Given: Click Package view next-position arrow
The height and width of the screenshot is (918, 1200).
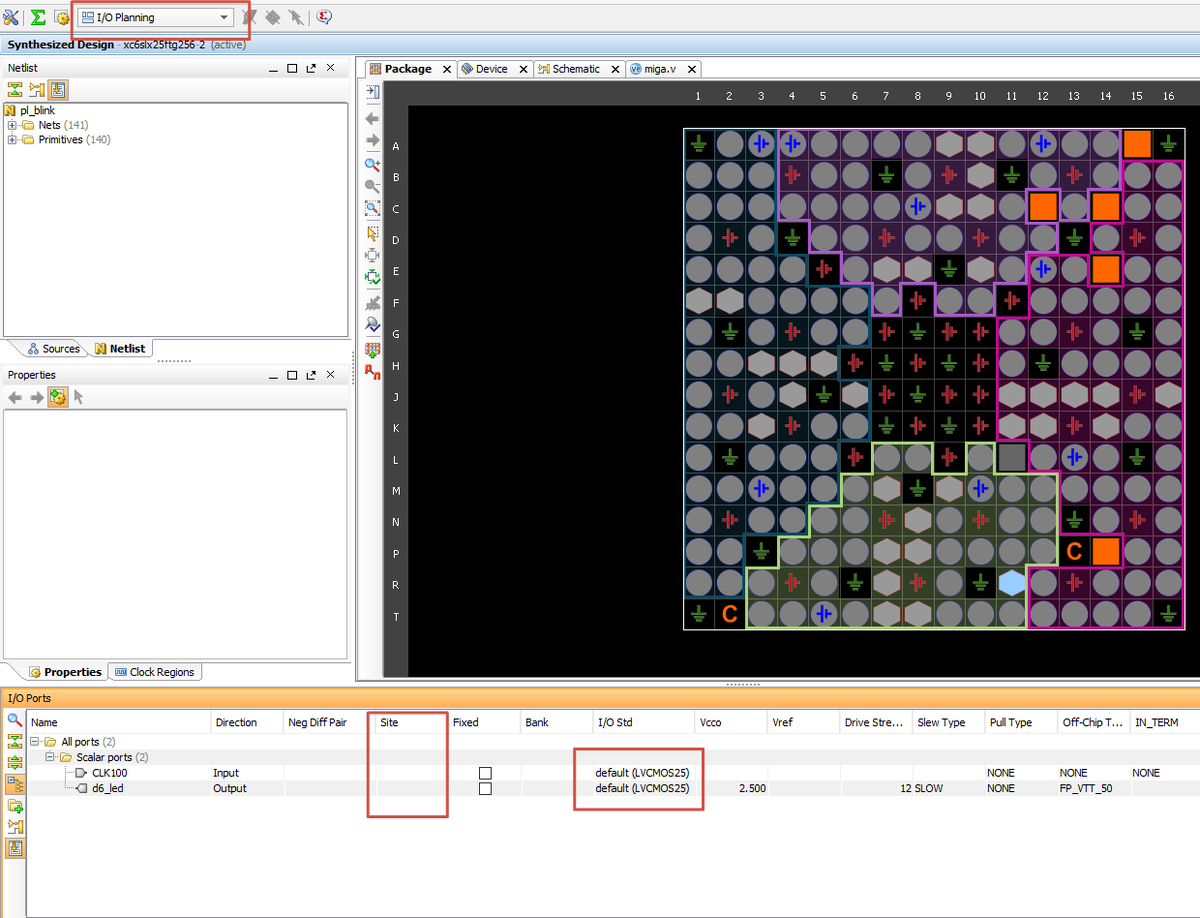Looking at the screenshot, I should pyautogui.click(x=372, y=140).
